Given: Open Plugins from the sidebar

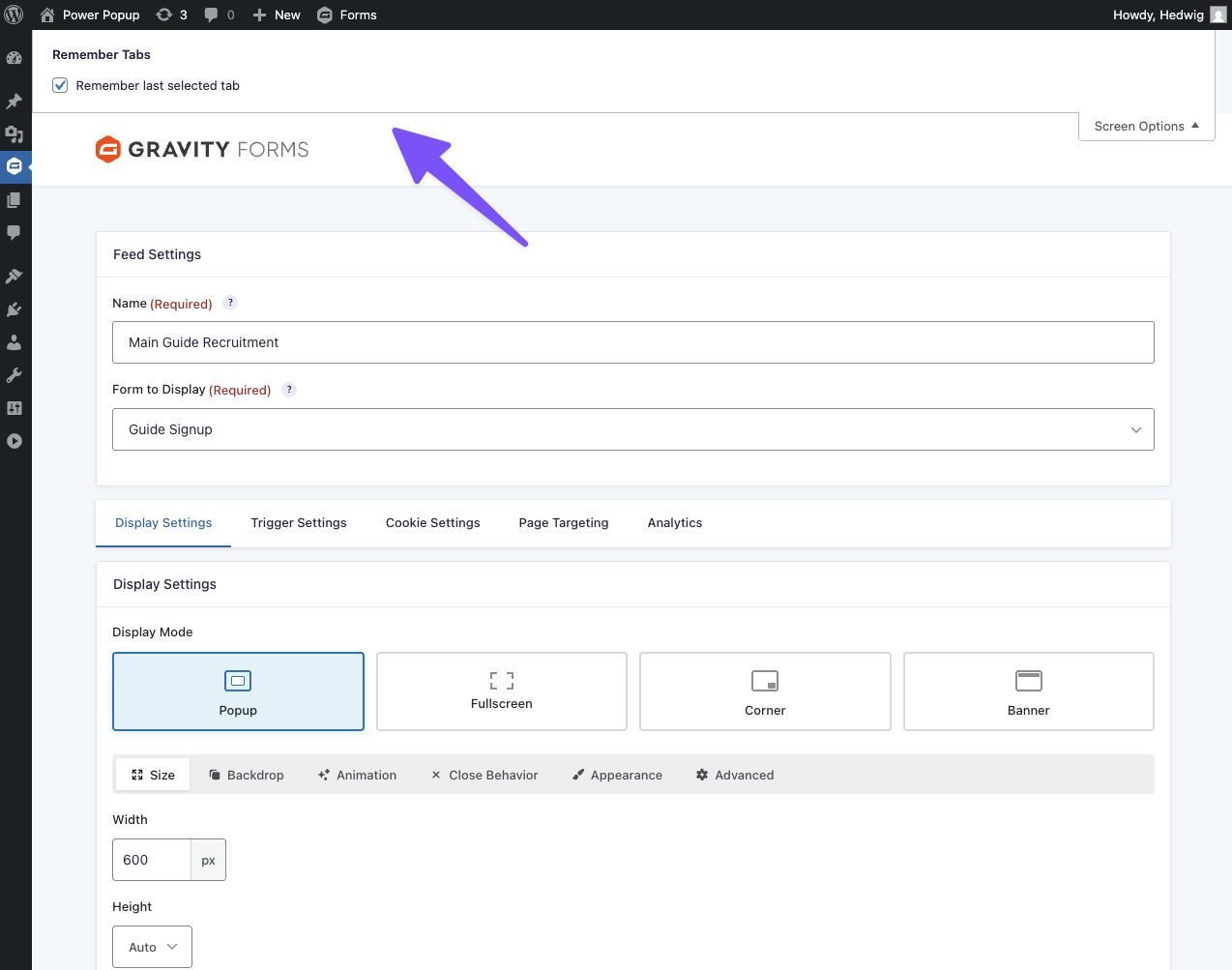Looking at the screenshot, I should click(15, 309).
